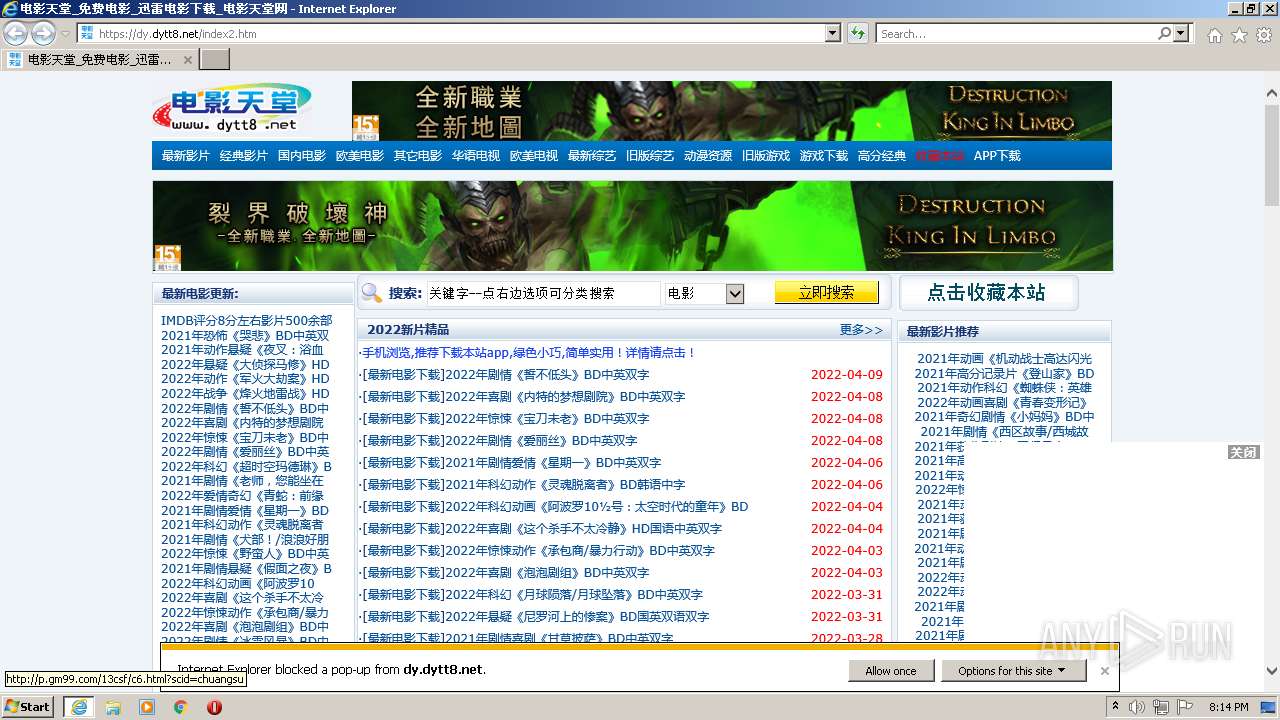Click the search magnifier icon in IE
The height and width of the screenshot is (720, 1280).
1164,33
